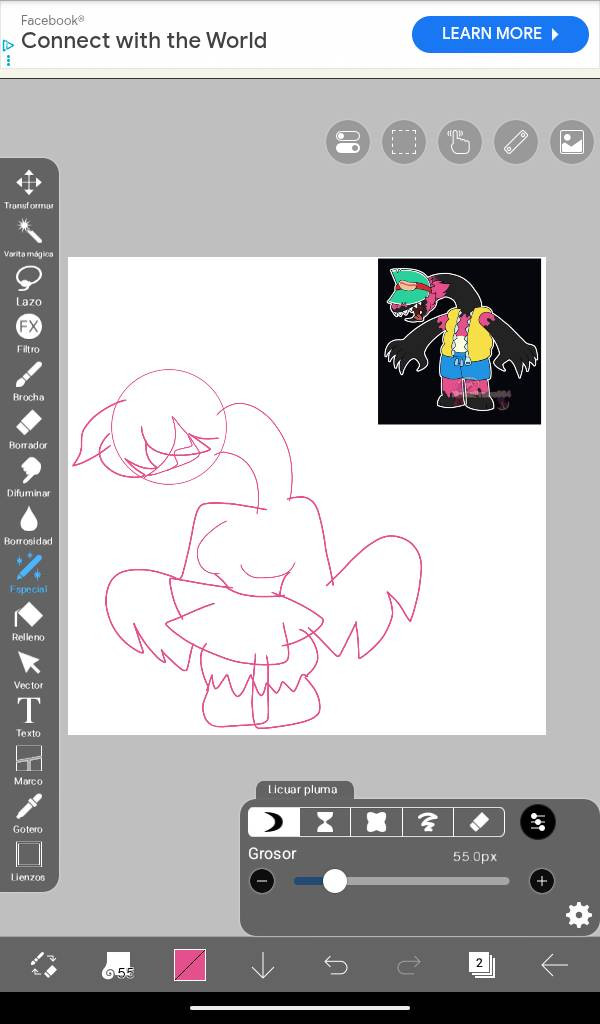Tap the down arrow hide toolbar button
This screenshot has height=1024, width=600.
pos(262,965)
